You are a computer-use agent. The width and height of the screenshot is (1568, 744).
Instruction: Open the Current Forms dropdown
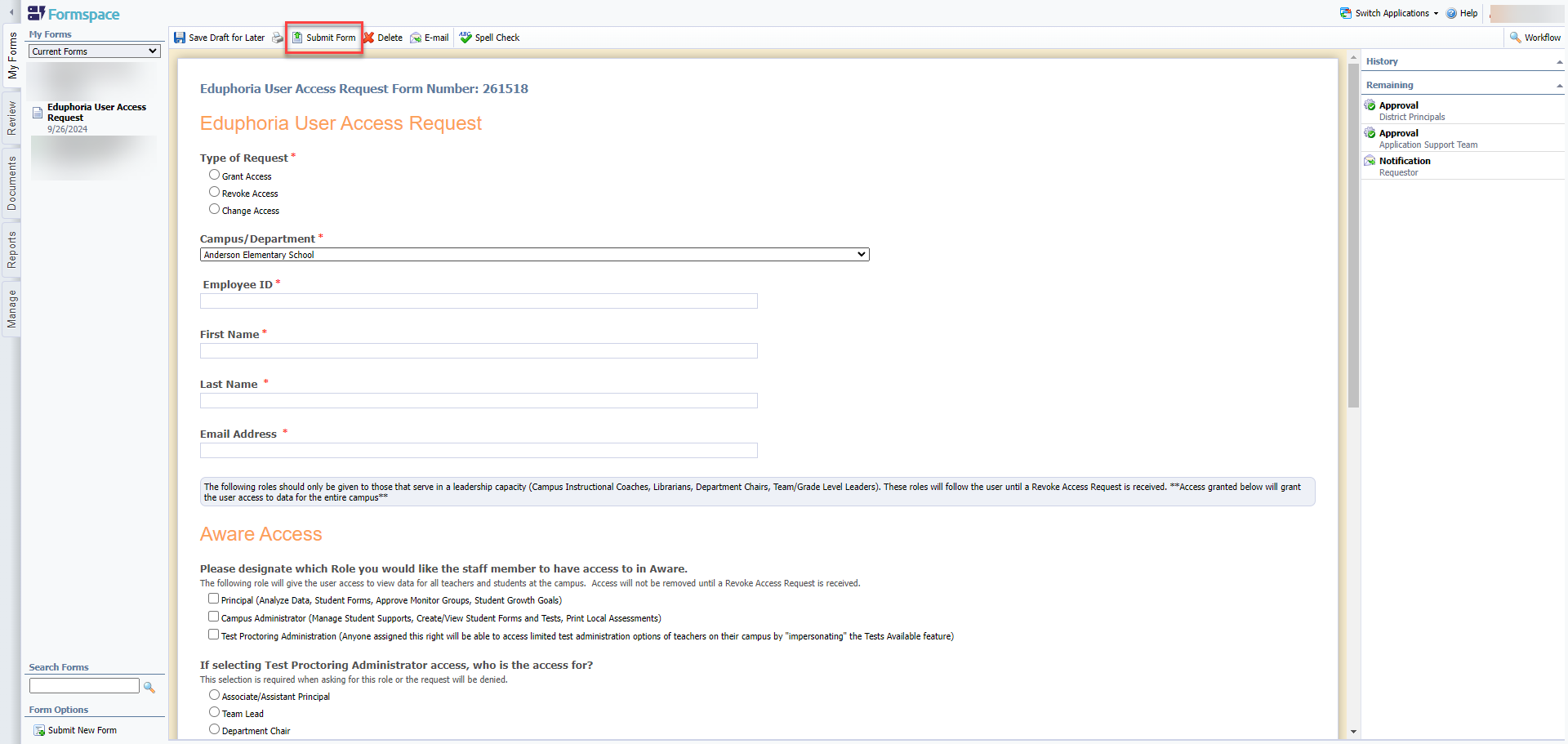[x=95, y=51]
